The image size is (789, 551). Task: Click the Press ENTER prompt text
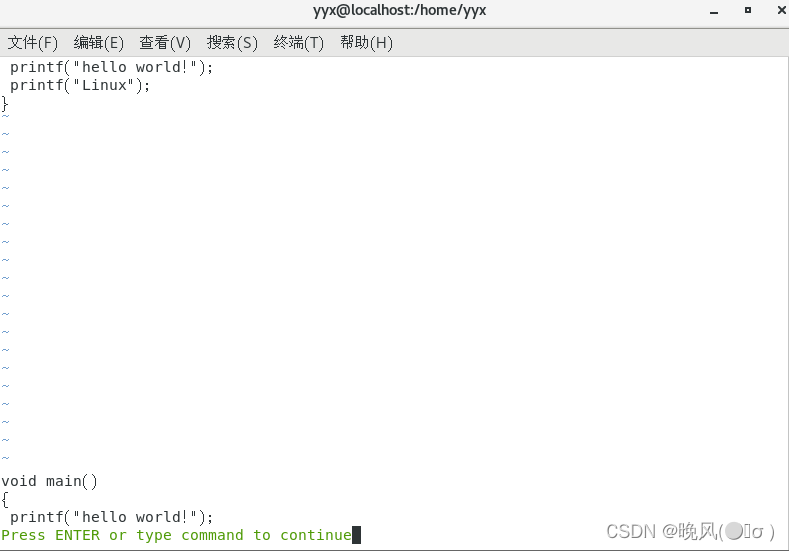(176, 535)
